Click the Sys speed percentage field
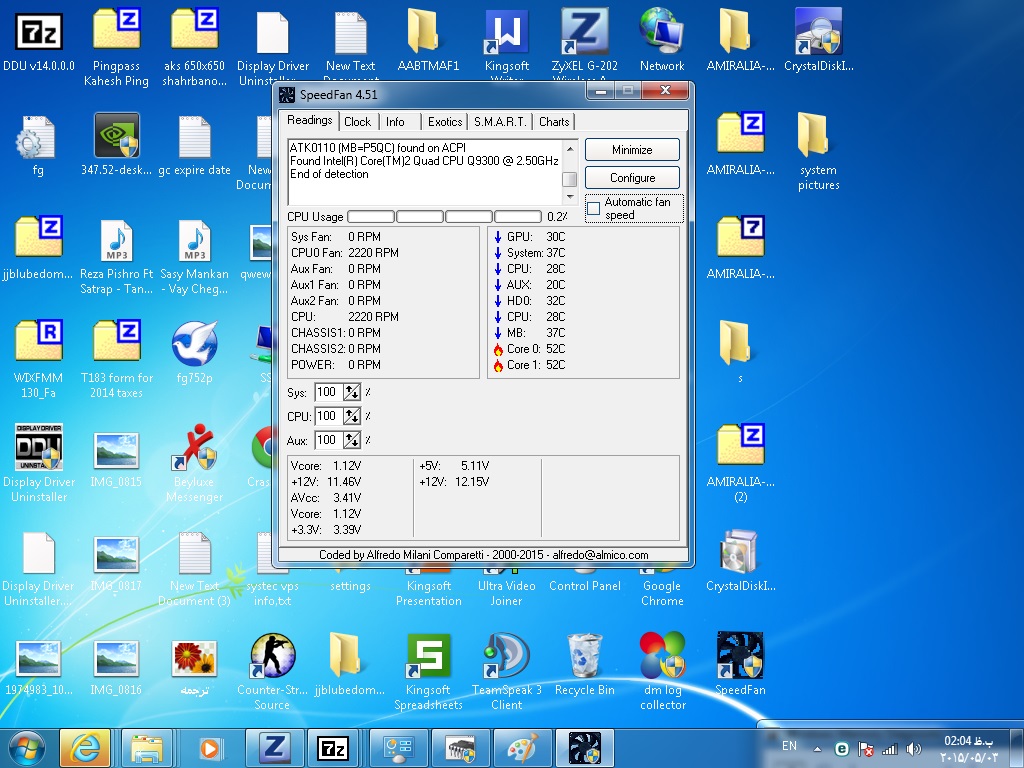 pyautogui.click(x=329, y=392)
